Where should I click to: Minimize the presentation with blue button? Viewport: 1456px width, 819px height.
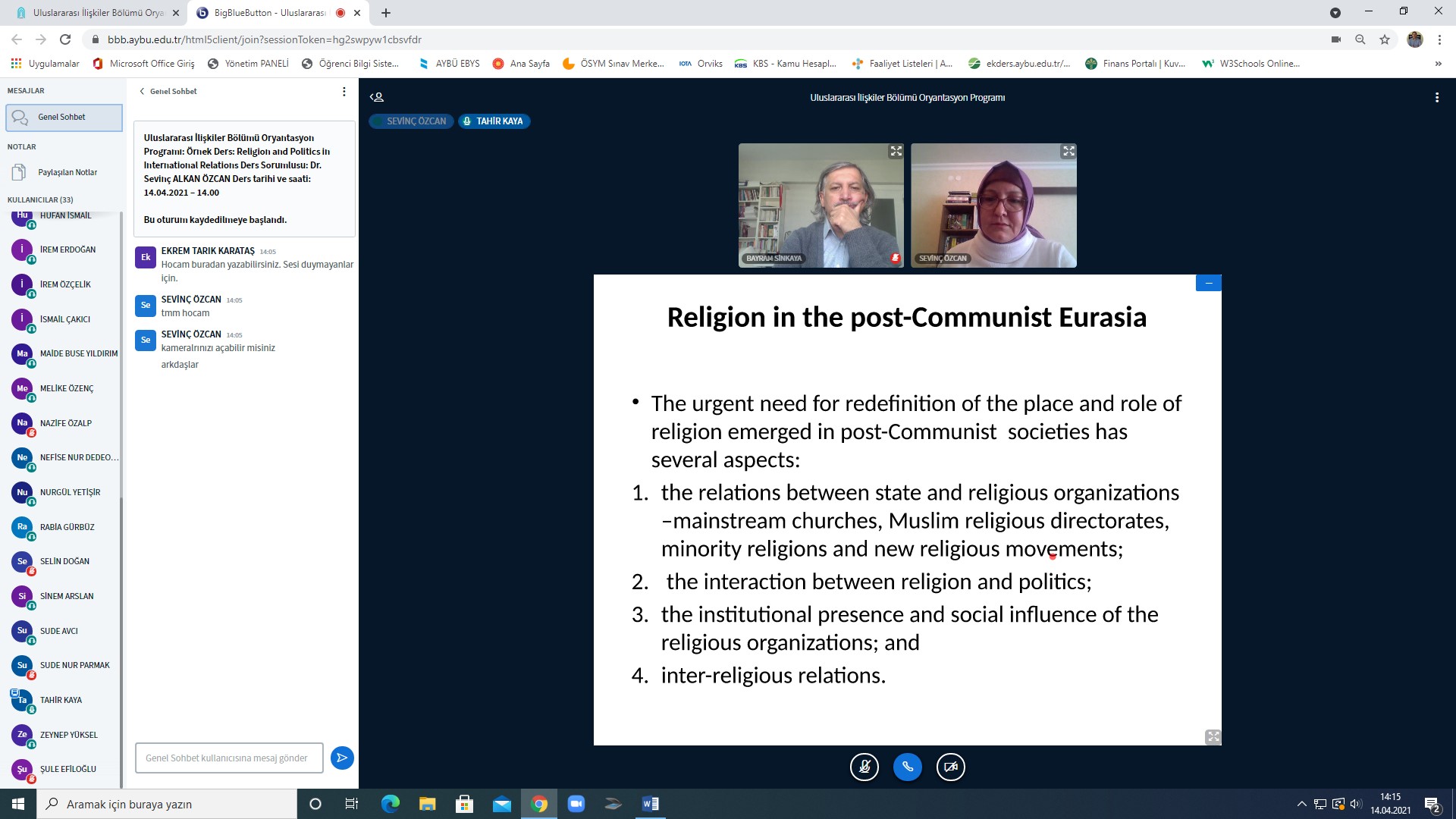1208,283
